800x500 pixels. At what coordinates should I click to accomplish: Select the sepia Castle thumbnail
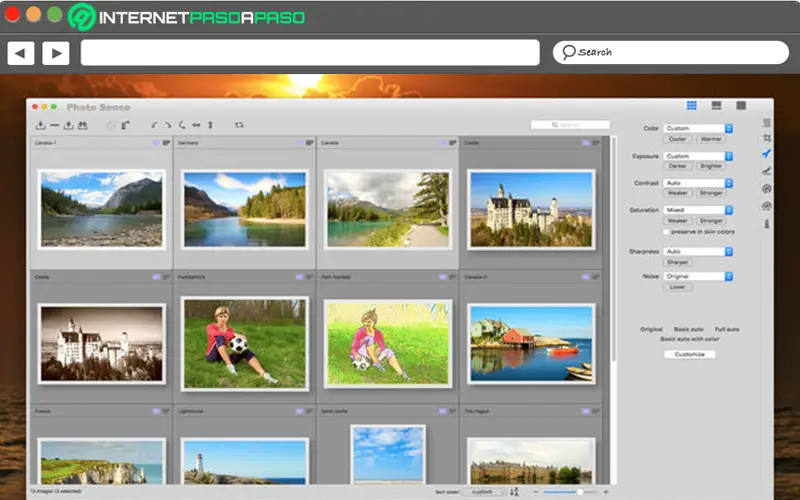click(102, 344)
